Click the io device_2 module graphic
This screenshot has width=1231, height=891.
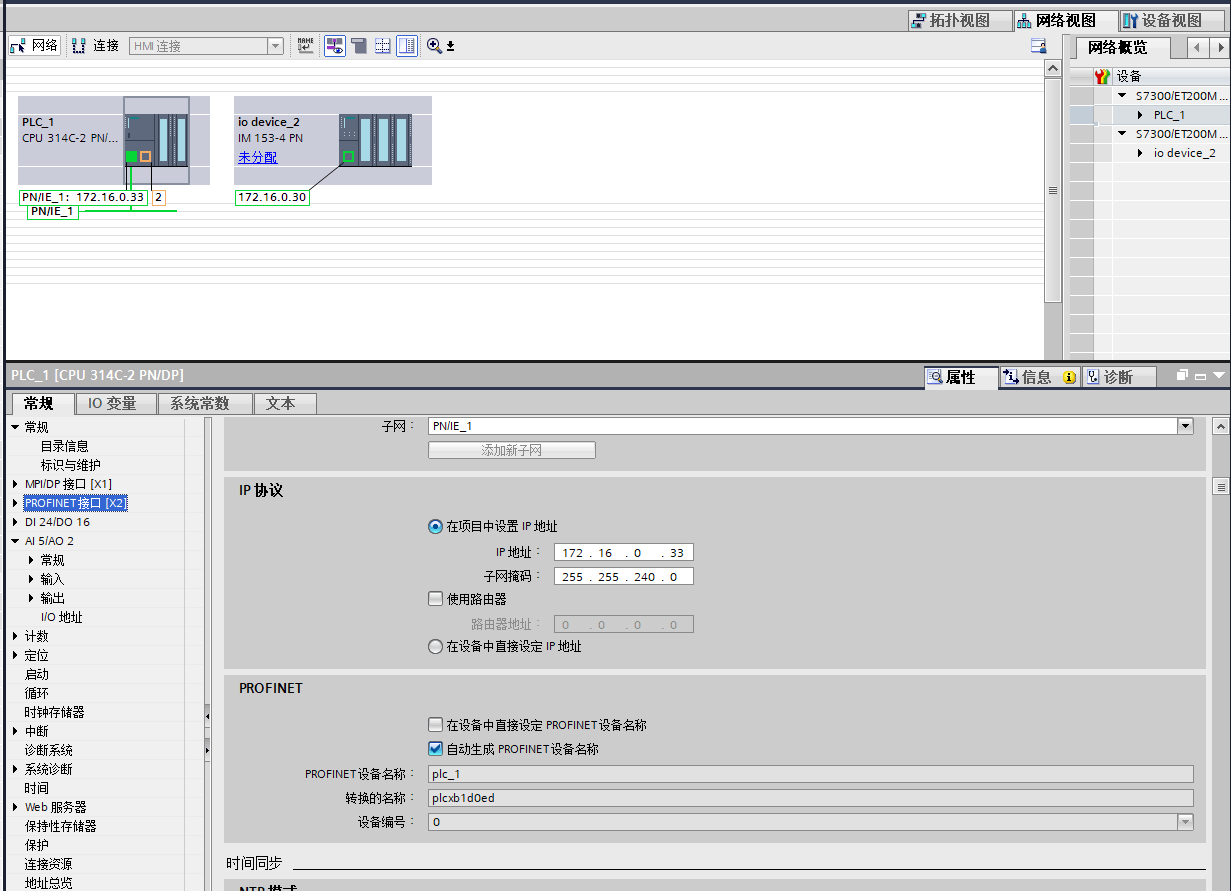click(375, 139)
